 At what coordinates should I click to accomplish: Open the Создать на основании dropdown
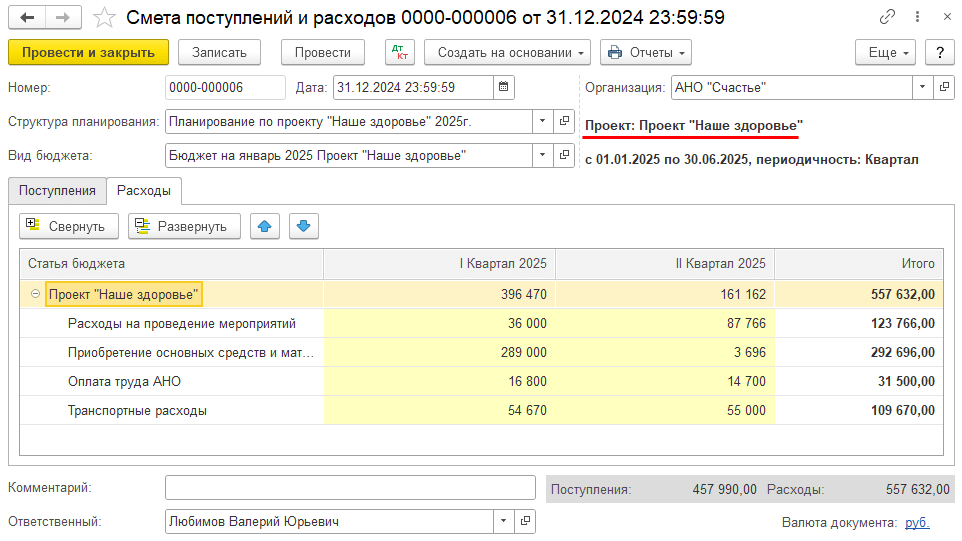tap(507, 53)
